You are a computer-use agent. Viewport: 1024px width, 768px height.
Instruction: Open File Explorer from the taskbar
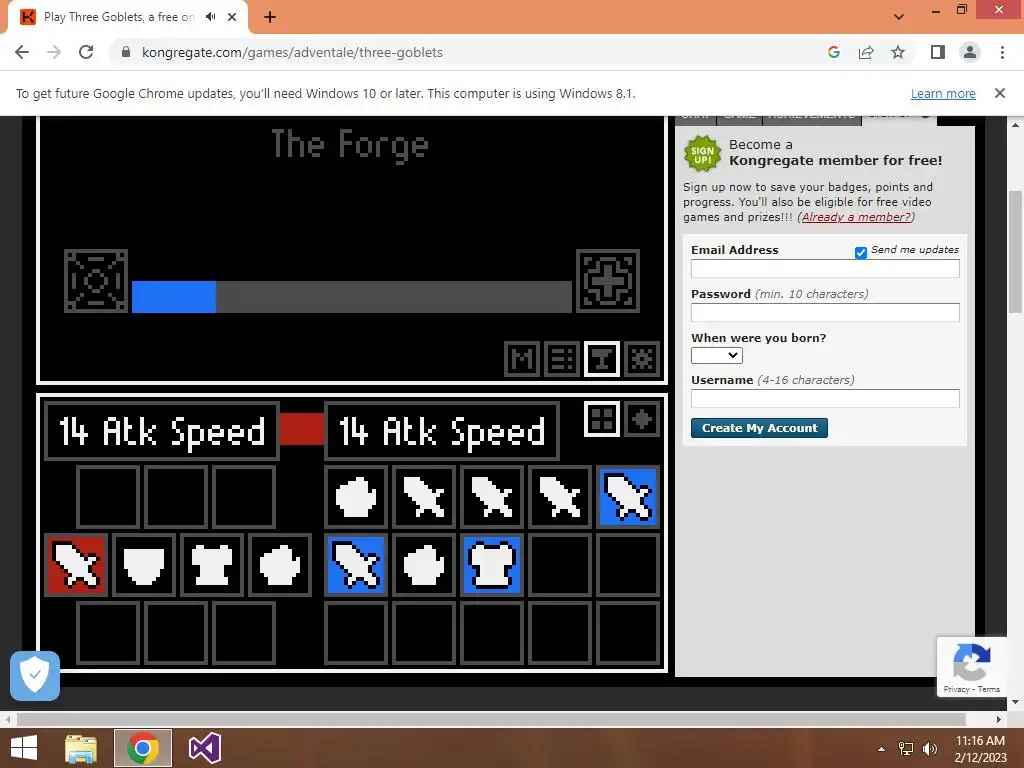pyautogui.click(x=81, y=748)
